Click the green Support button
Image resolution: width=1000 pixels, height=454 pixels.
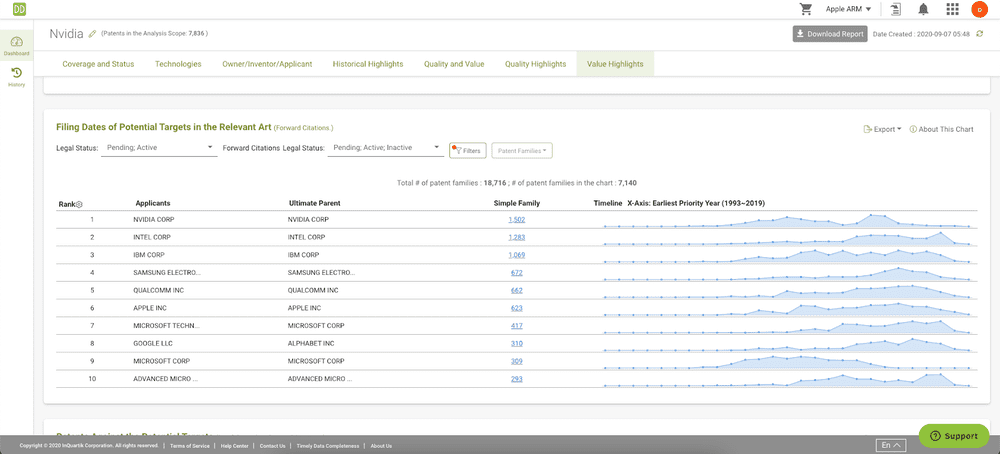(x=954, y=436)
